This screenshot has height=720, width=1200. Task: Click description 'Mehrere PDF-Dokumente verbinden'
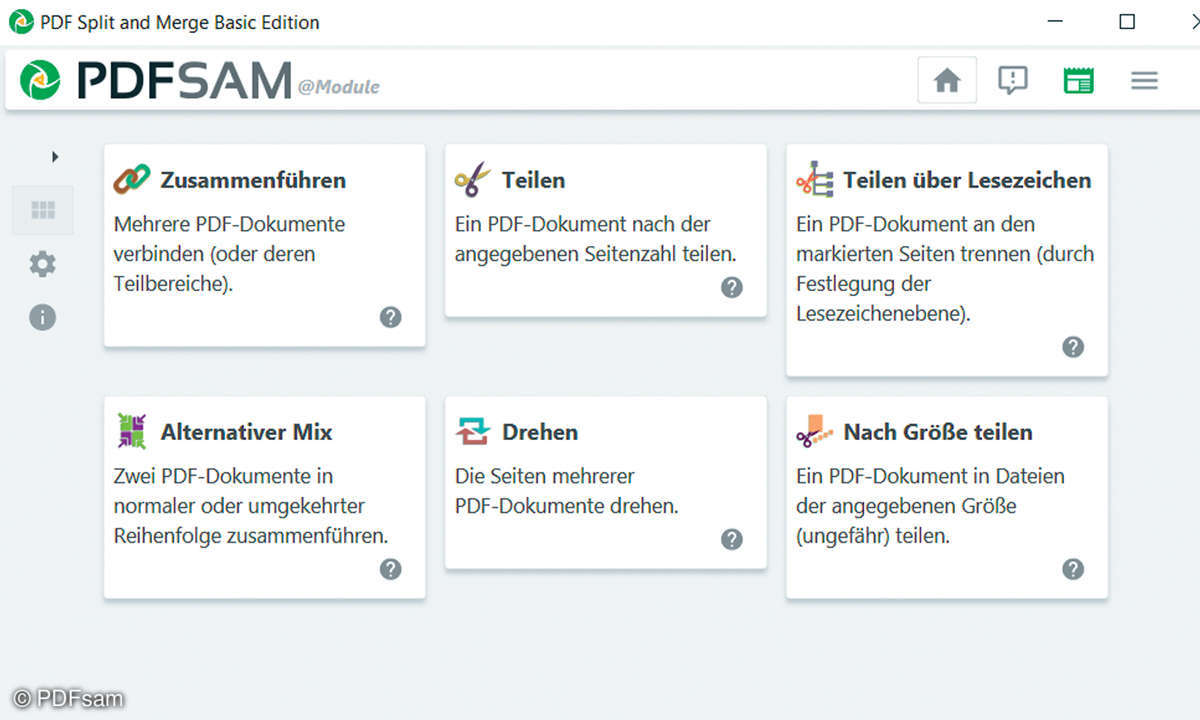click(x=230, y=254)
